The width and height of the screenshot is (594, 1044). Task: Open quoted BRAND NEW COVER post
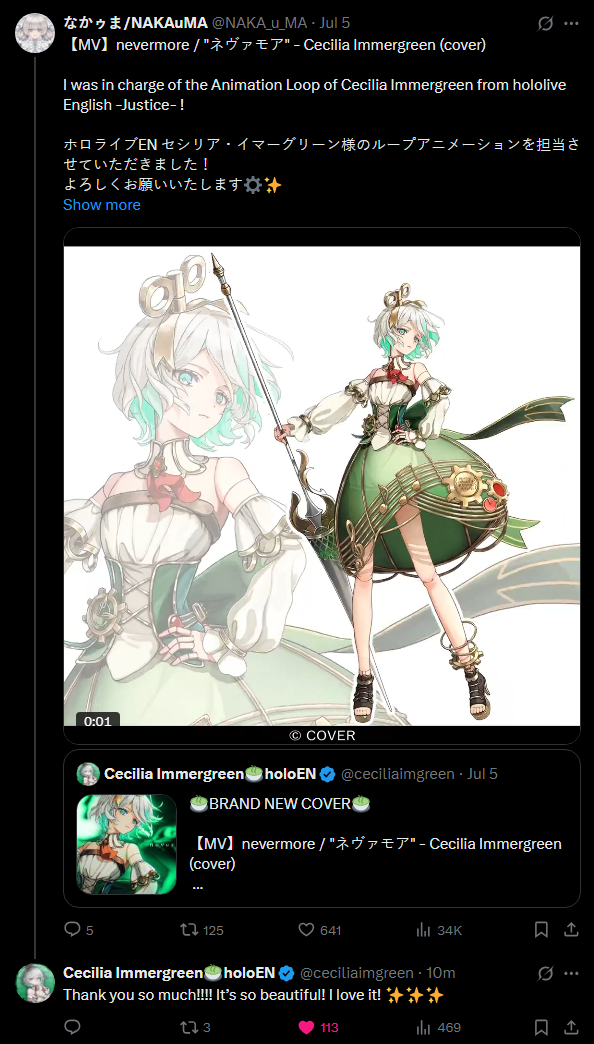(322, 828)
